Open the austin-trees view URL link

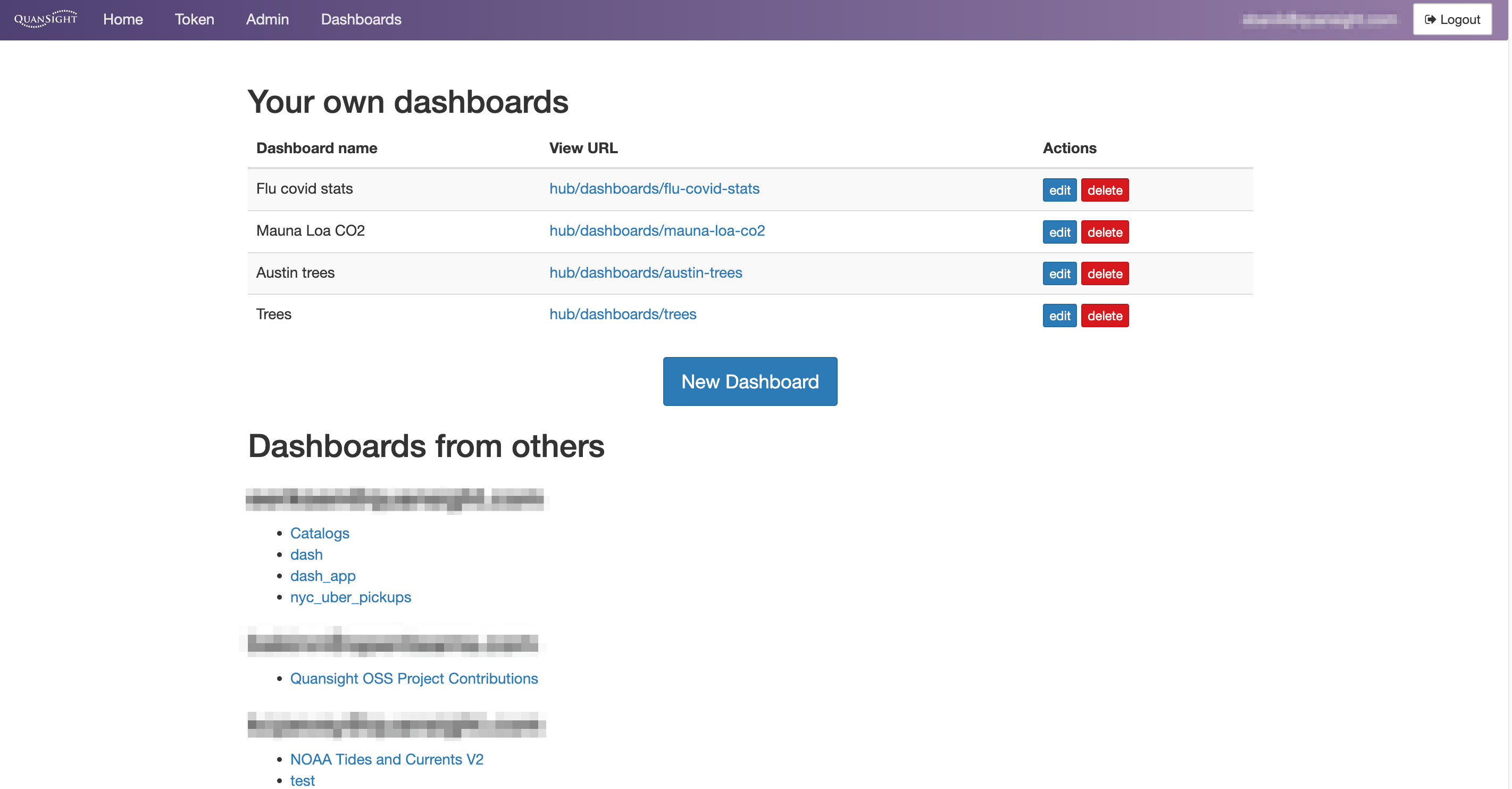646,272
